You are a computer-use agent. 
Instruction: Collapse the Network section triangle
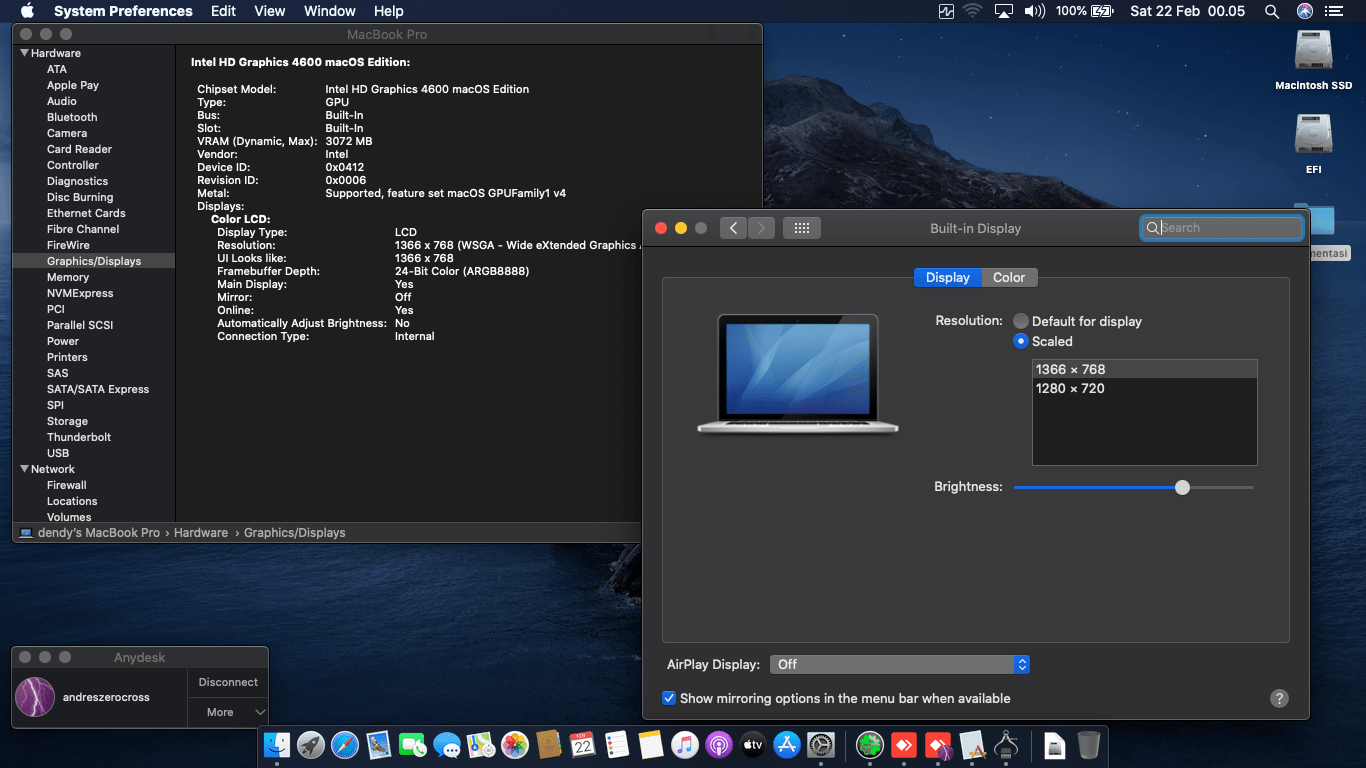click(x=24, y=469)
